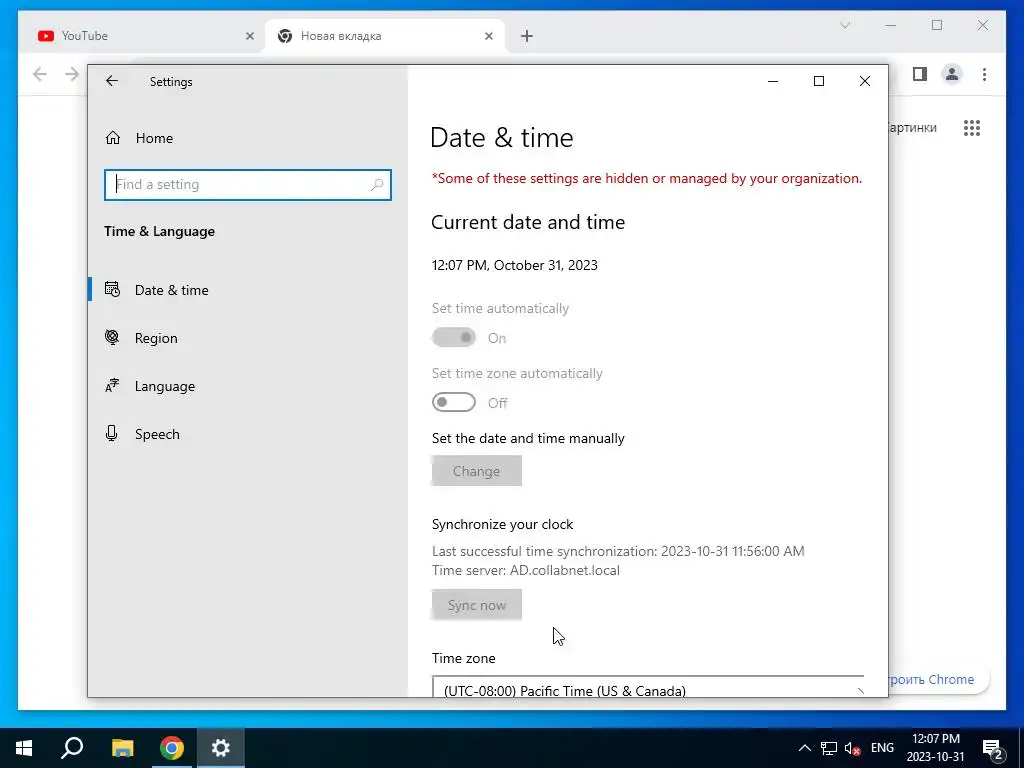The image size is (1024, 768).
Task: Open taskbar search magnifier
Action: tap(72, 748)
